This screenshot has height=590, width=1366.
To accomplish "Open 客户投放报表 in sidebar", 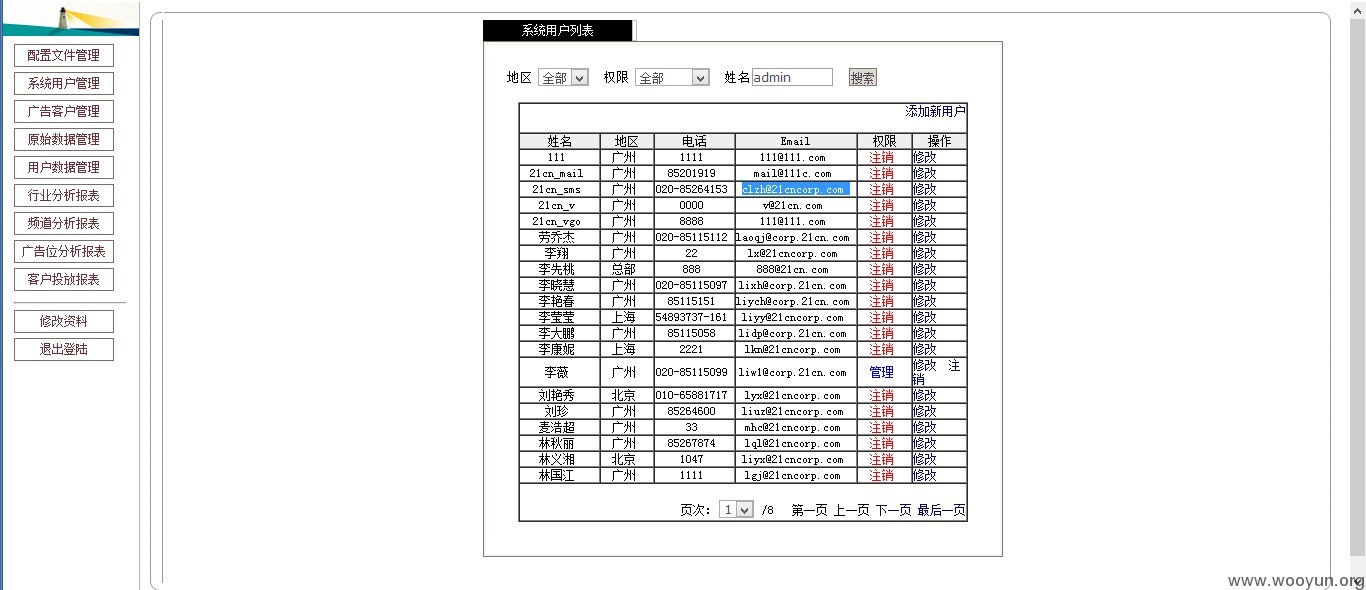I will (64, 280).
